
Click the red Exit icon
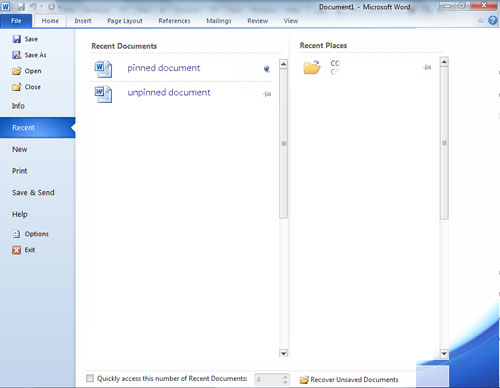[16, 250]
